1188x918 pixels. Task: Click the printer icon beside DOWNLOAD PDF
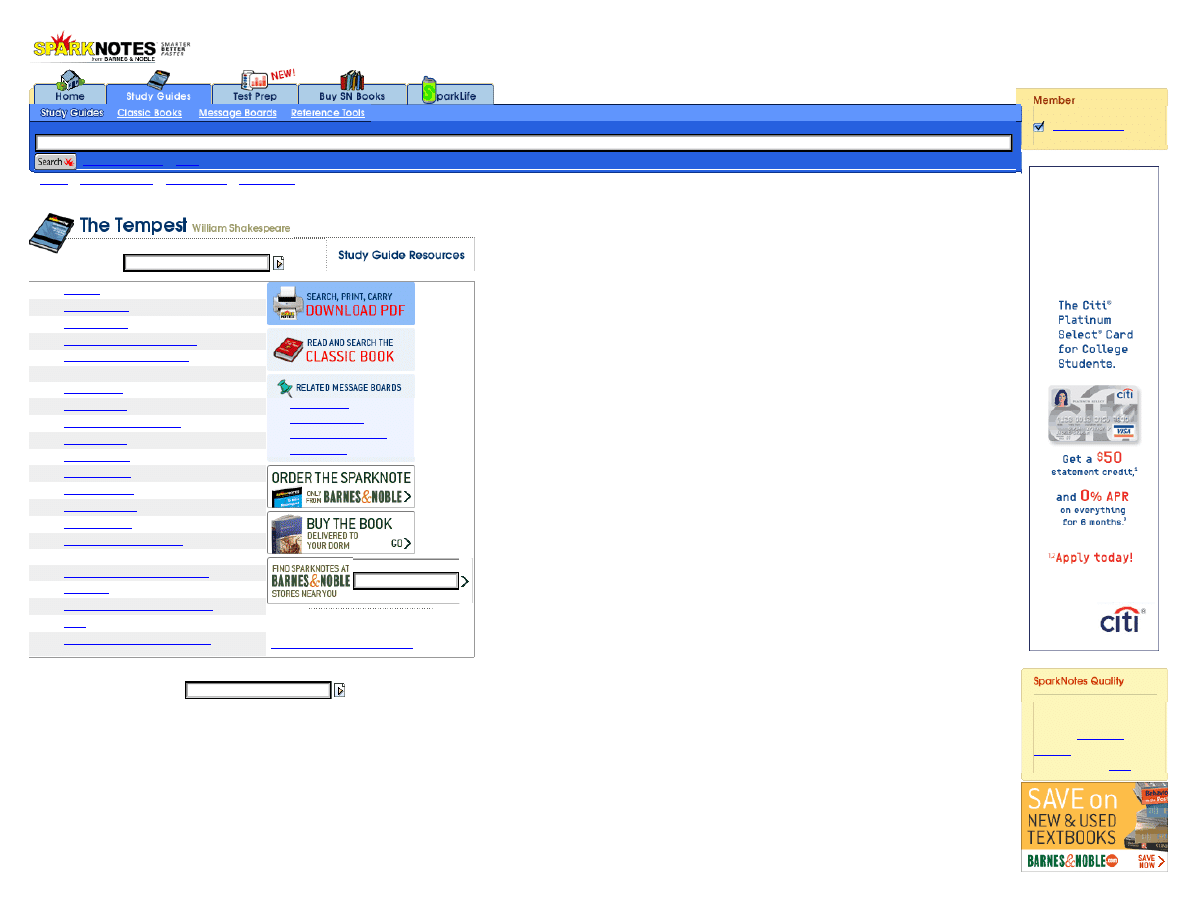point(289,301)
